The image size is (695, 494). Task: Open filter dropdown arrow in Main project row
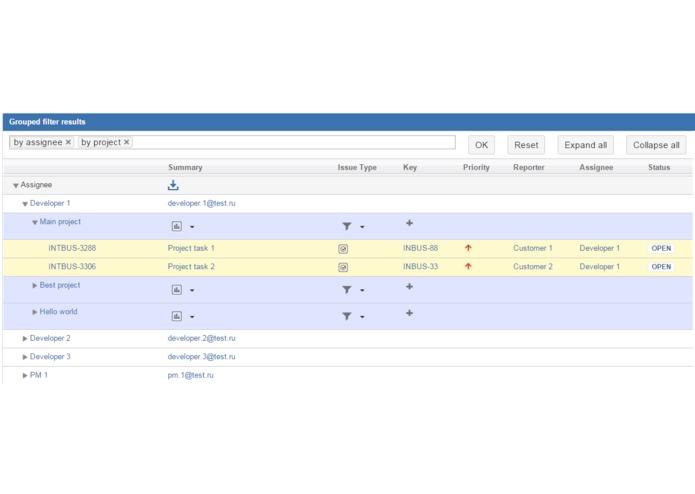[x=362, y=227]
